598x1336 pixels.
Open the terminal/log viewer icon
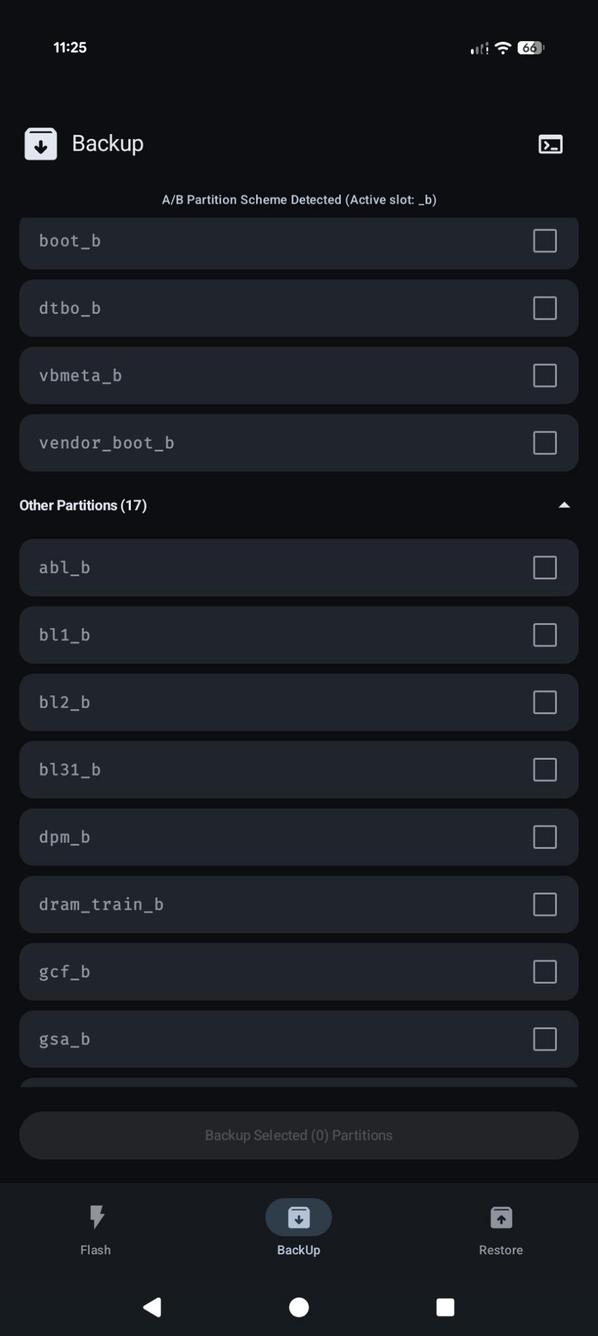550,144
